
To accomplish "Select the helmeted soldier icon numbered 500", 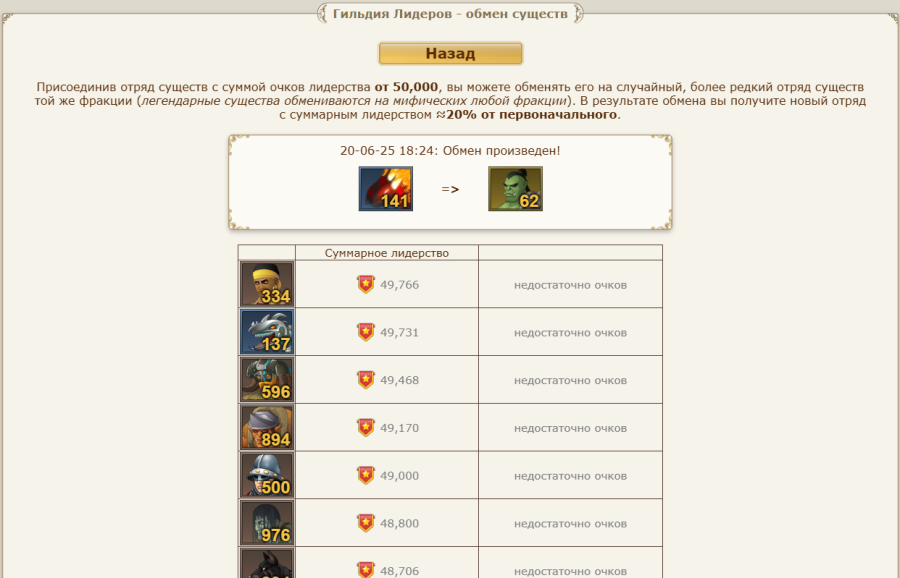I will (267, 475).
